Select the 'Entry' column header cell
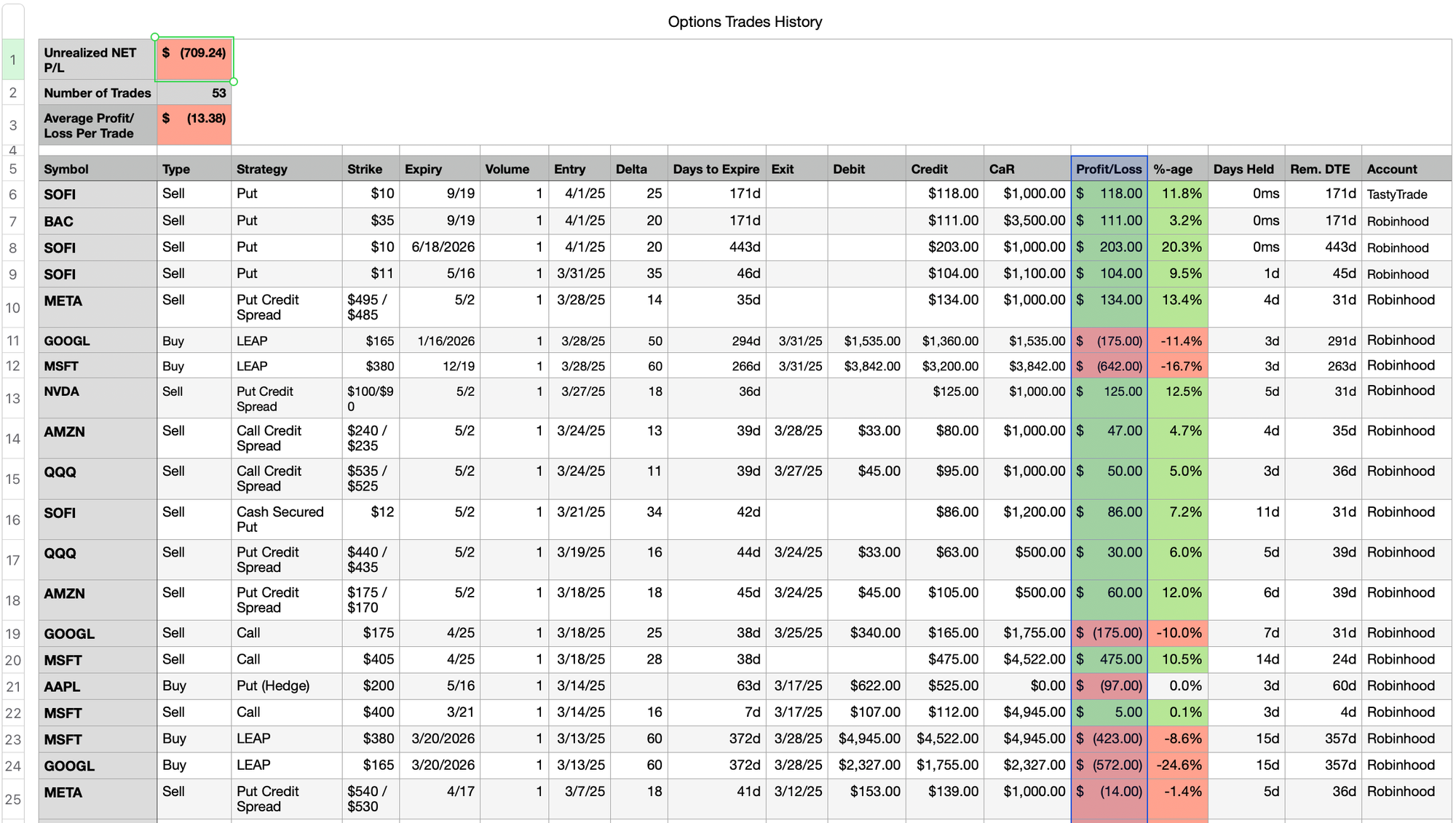The height and width of the screenshot is (823, 1456). click(x=579, y=169)
